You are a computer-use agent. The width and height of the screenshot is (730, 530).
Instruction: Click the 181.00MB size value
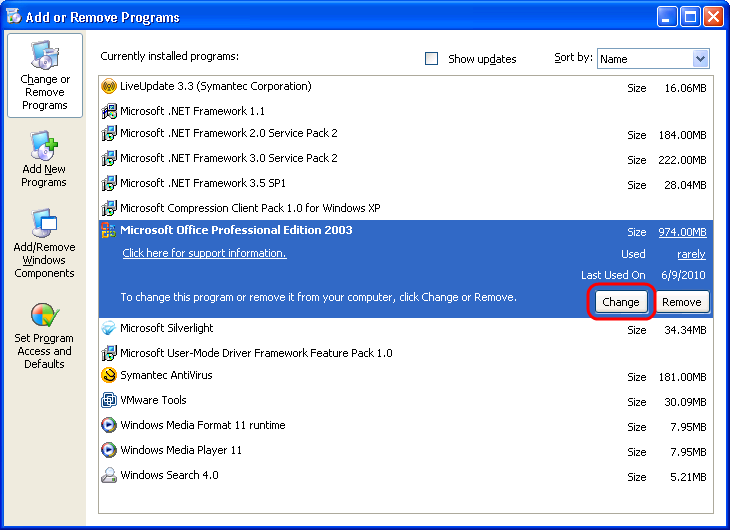683,377
